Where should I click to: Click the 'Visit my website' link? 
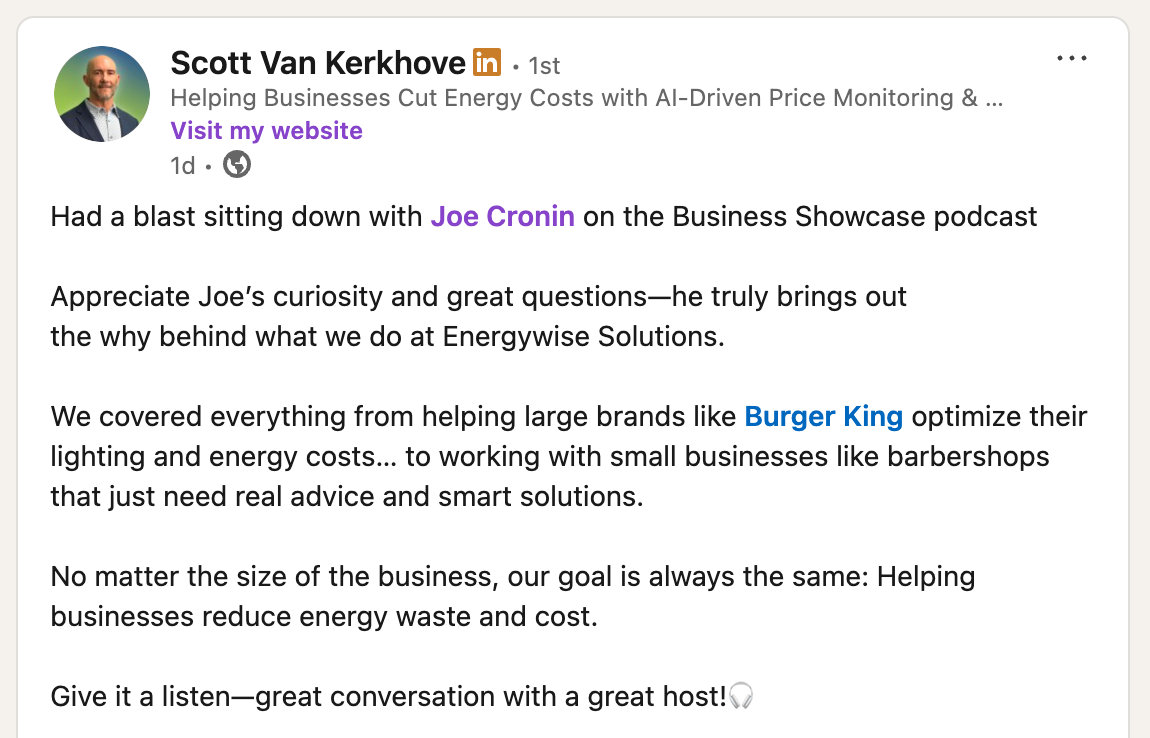(x=266, y=130)
